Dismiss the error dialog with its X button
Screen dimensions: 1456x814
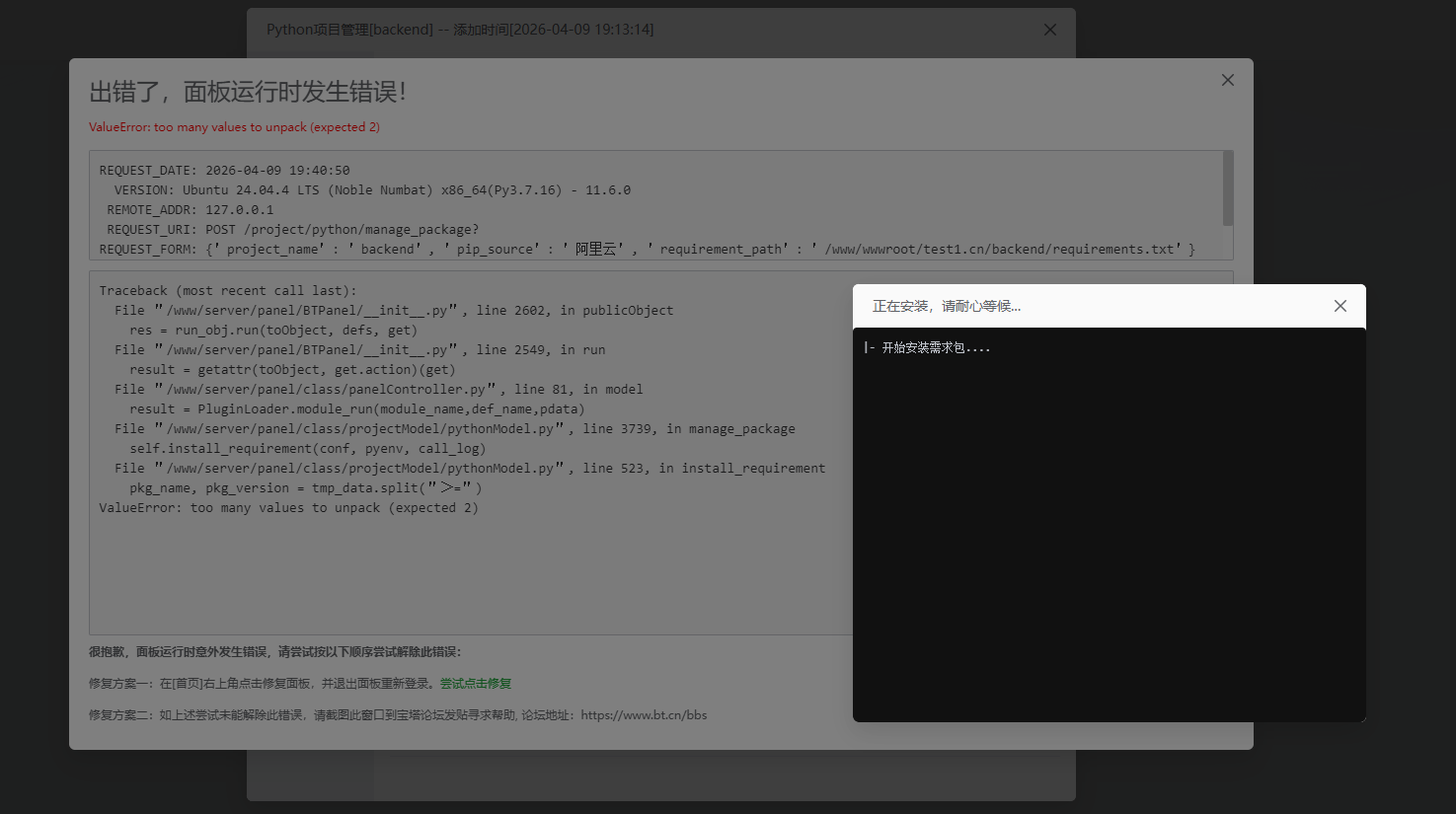1227,79
